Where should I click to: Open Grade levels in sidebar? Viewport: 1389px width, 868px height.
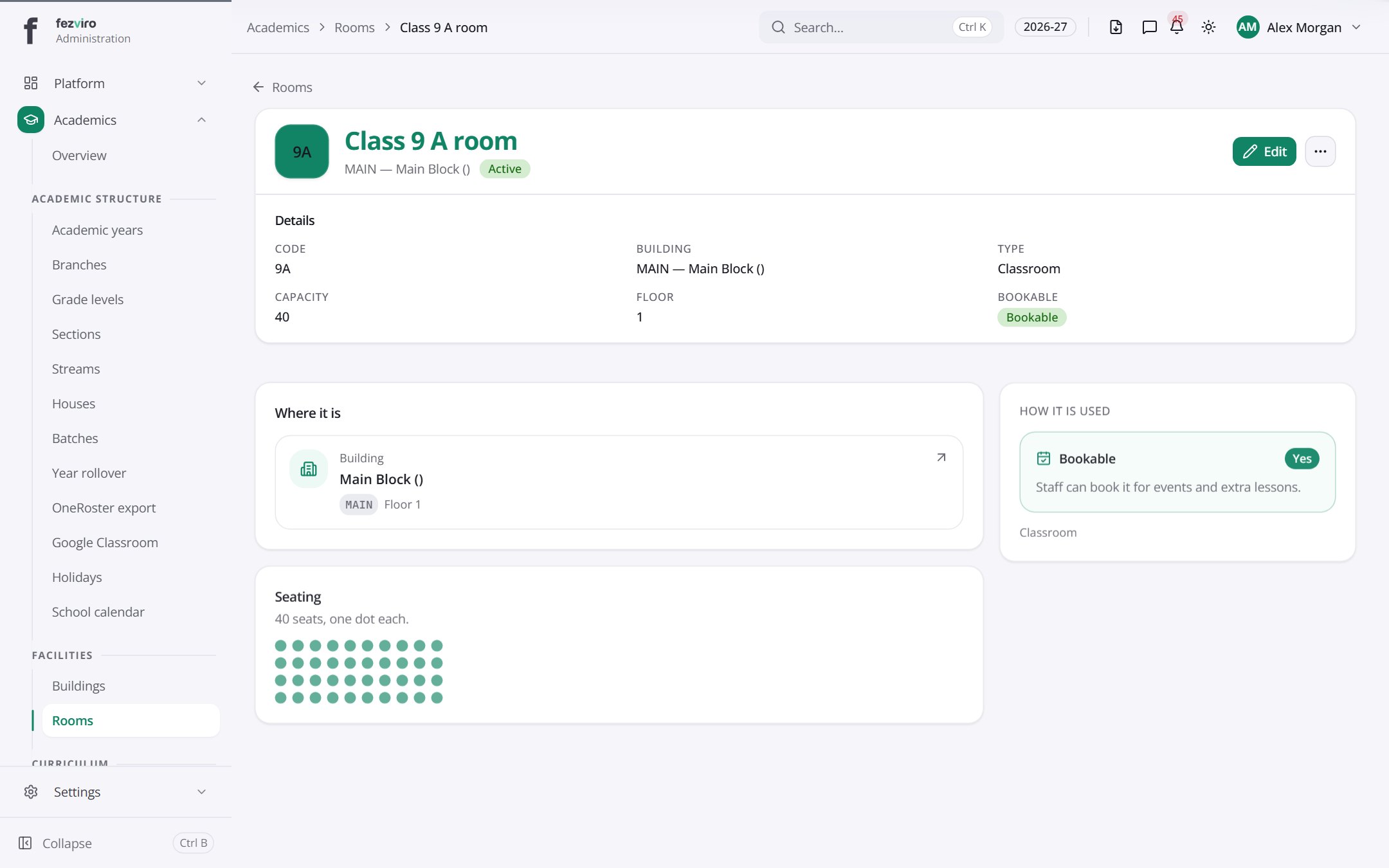pos(87,300)
